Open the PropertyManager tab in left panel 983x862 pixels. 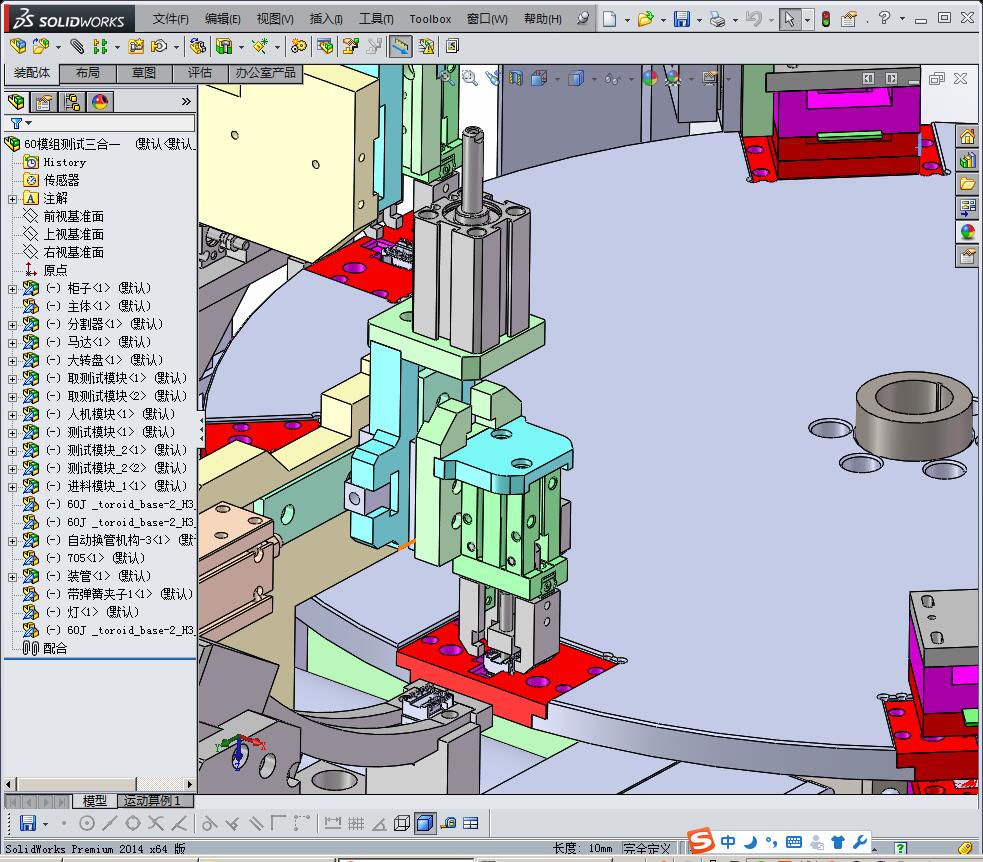pyautogui.click(x=44, y=101)
